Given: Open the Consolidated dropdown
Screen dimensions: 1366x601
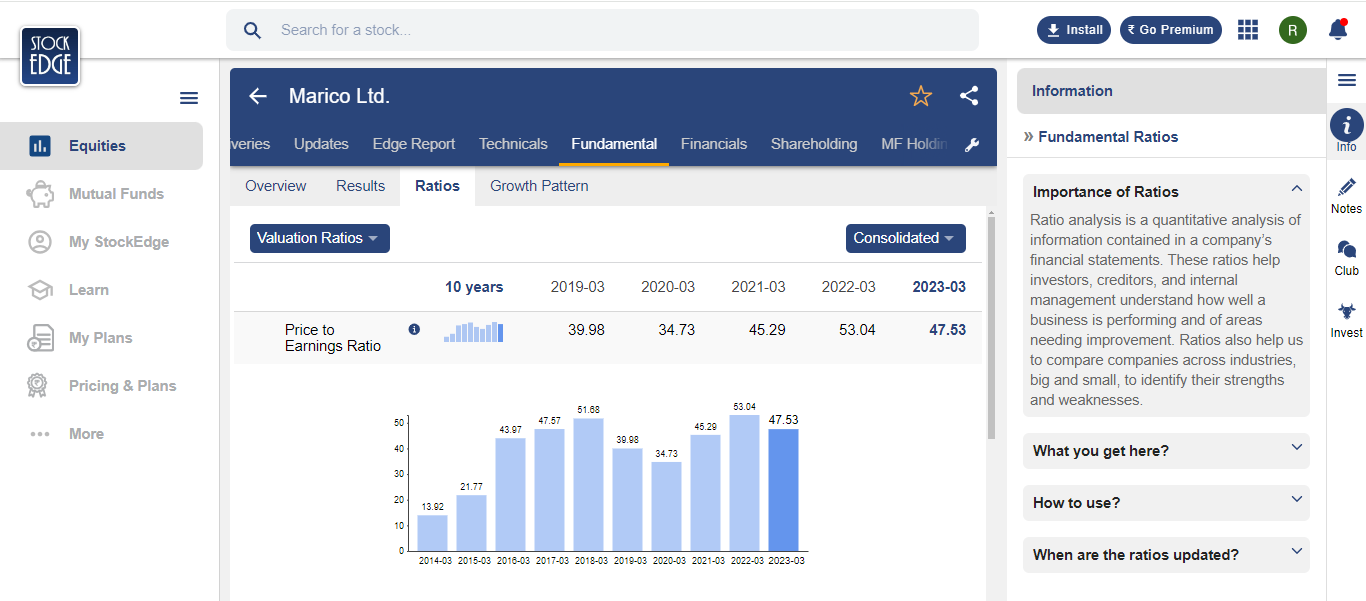Looking at the screenshot, I should (x=906, y=238).
